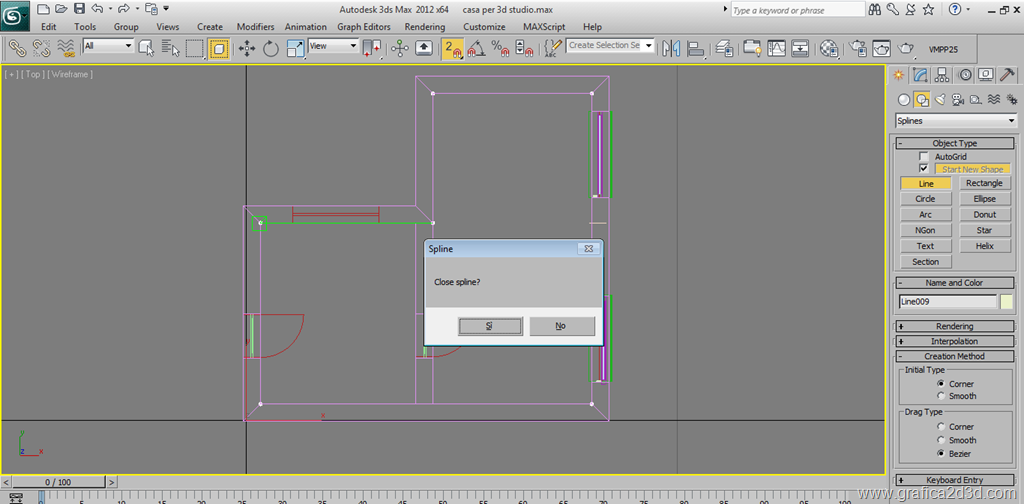Click the Select and Rotate tool
The width and height of the screenshot is (1024, 504).
click(271, 47)
